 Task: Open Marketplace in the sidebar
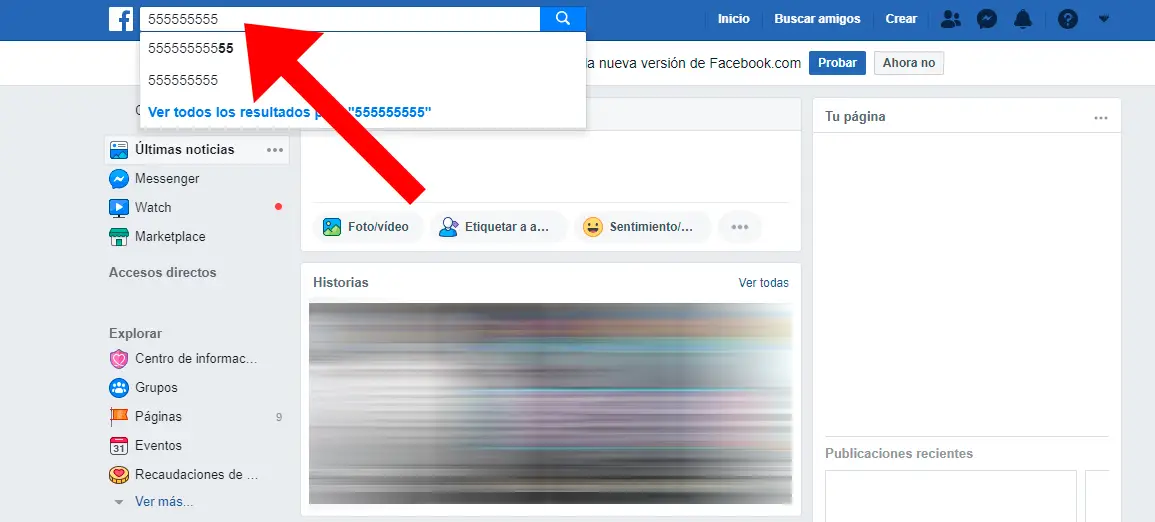coord(170,236)
